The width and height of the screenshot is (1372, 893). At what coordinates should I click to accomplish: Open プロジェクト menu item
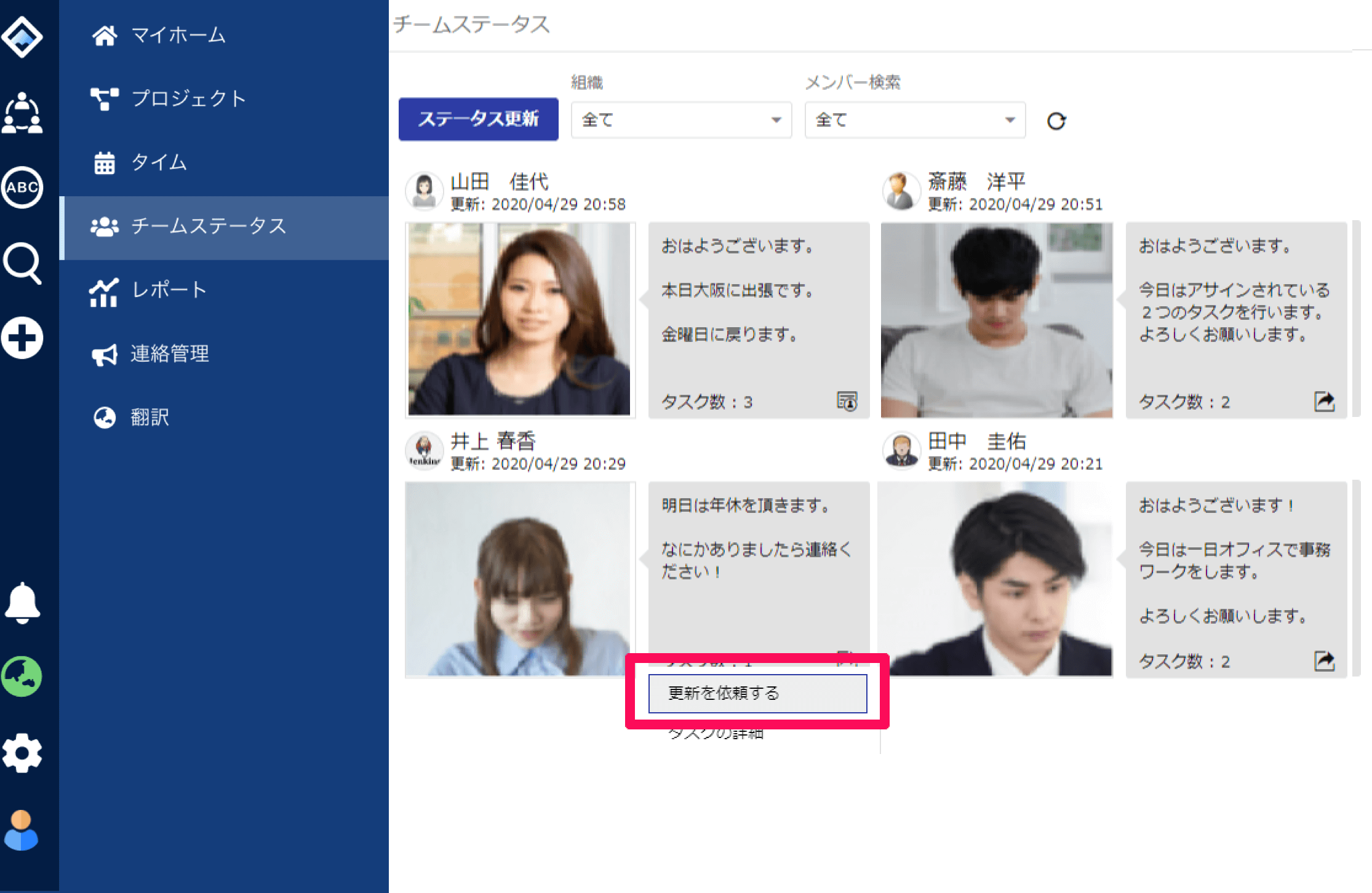225,99
